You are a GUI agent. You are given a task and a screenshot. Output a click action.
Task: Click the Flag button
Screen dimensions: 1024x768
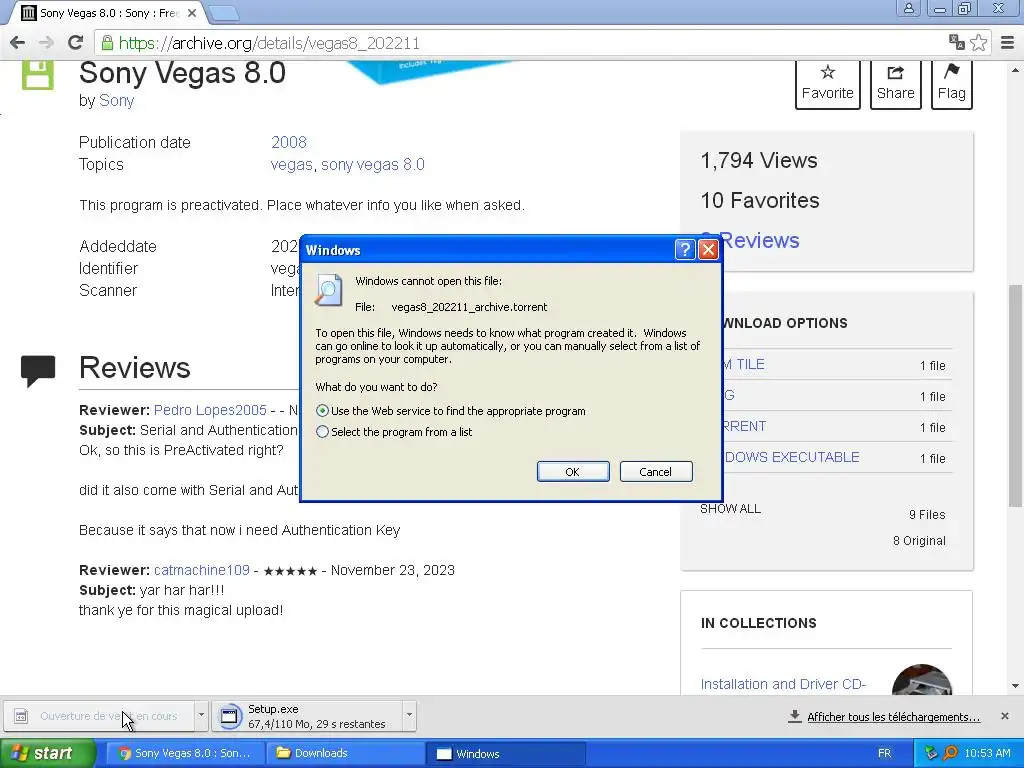(952, 84)
